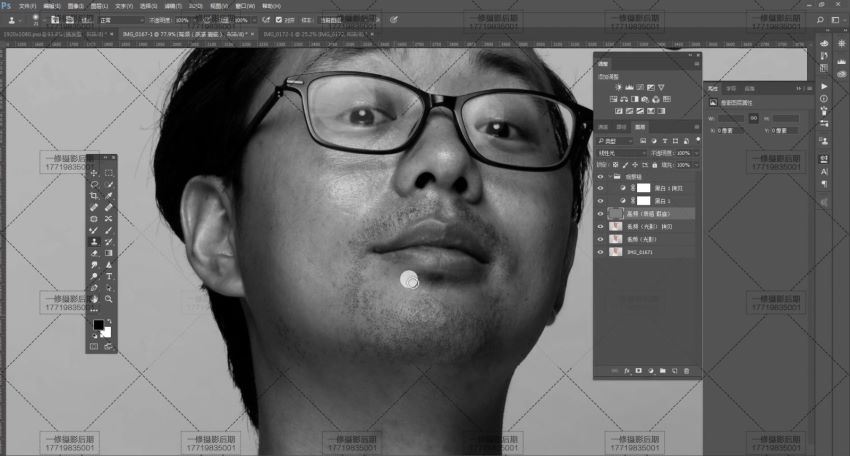850x456 pixels.
Task: Add a Levels adjustment
Action: pyautogui.click(x=629, y=87)
